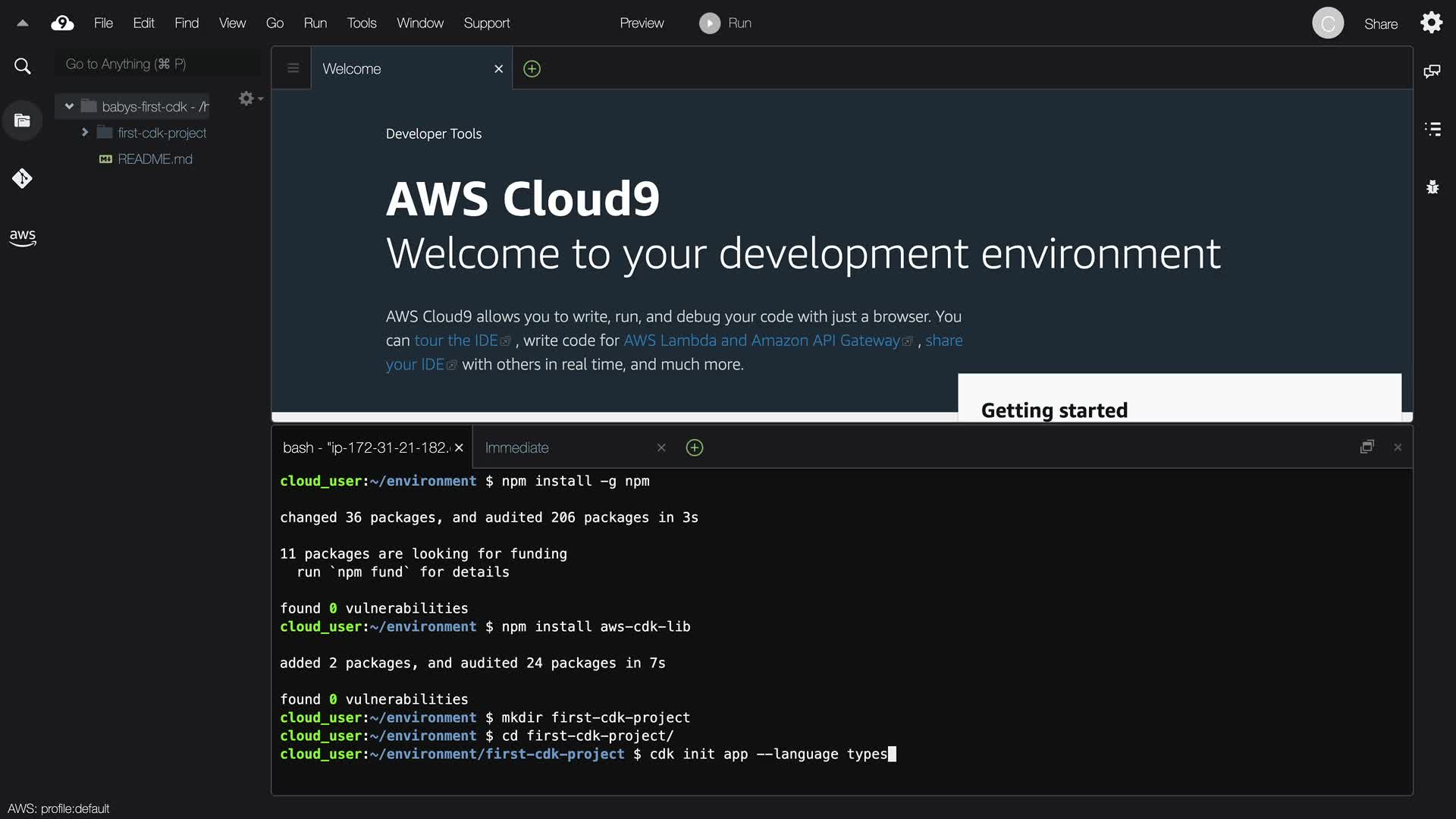Open the AWS Toolkit sidebar icon
The image size is (1456, 819).
[22, 237]
